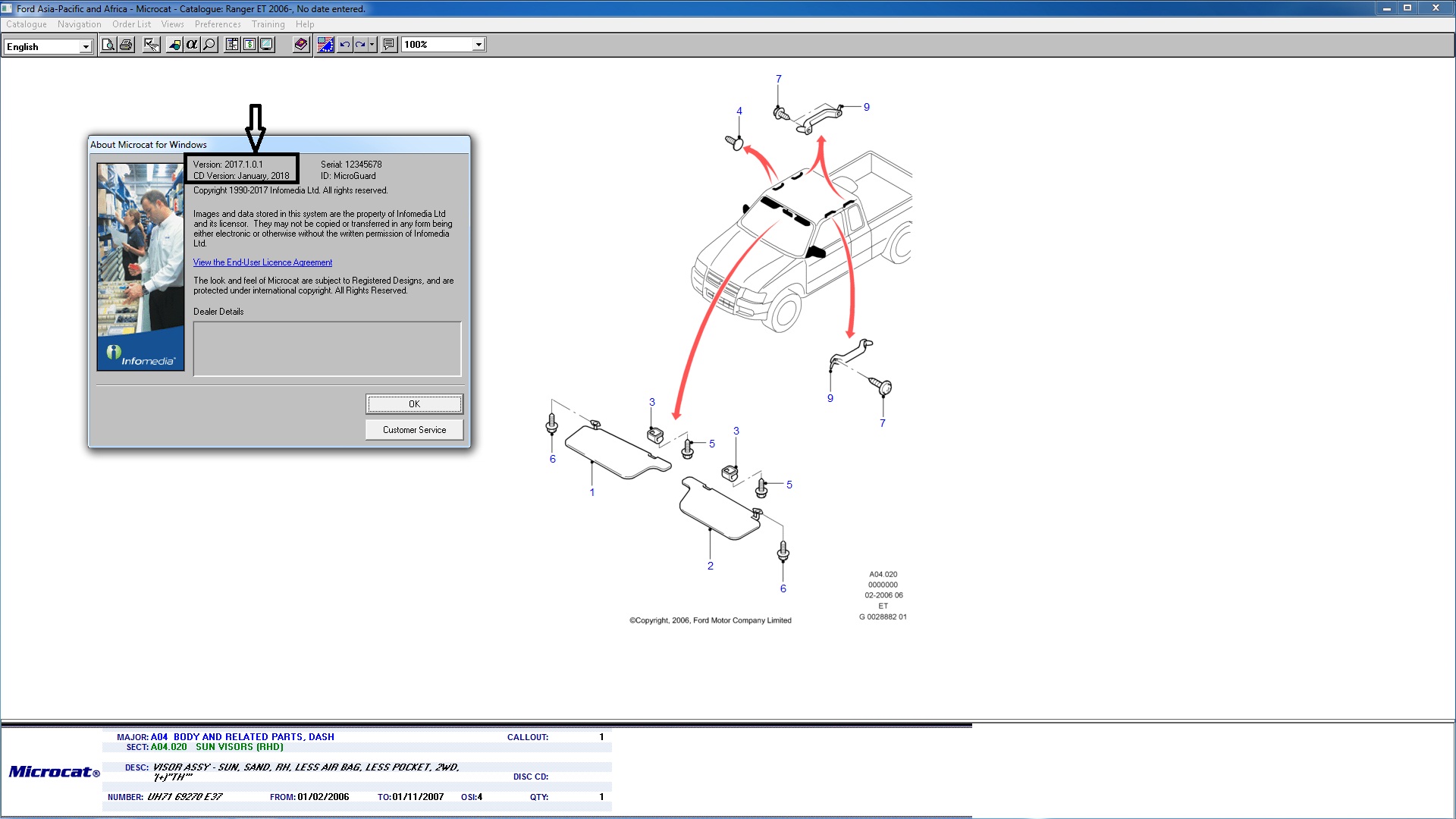Screen dimensions: 1456x819
Task: Click the print preview icon
Action: [108, 45]
